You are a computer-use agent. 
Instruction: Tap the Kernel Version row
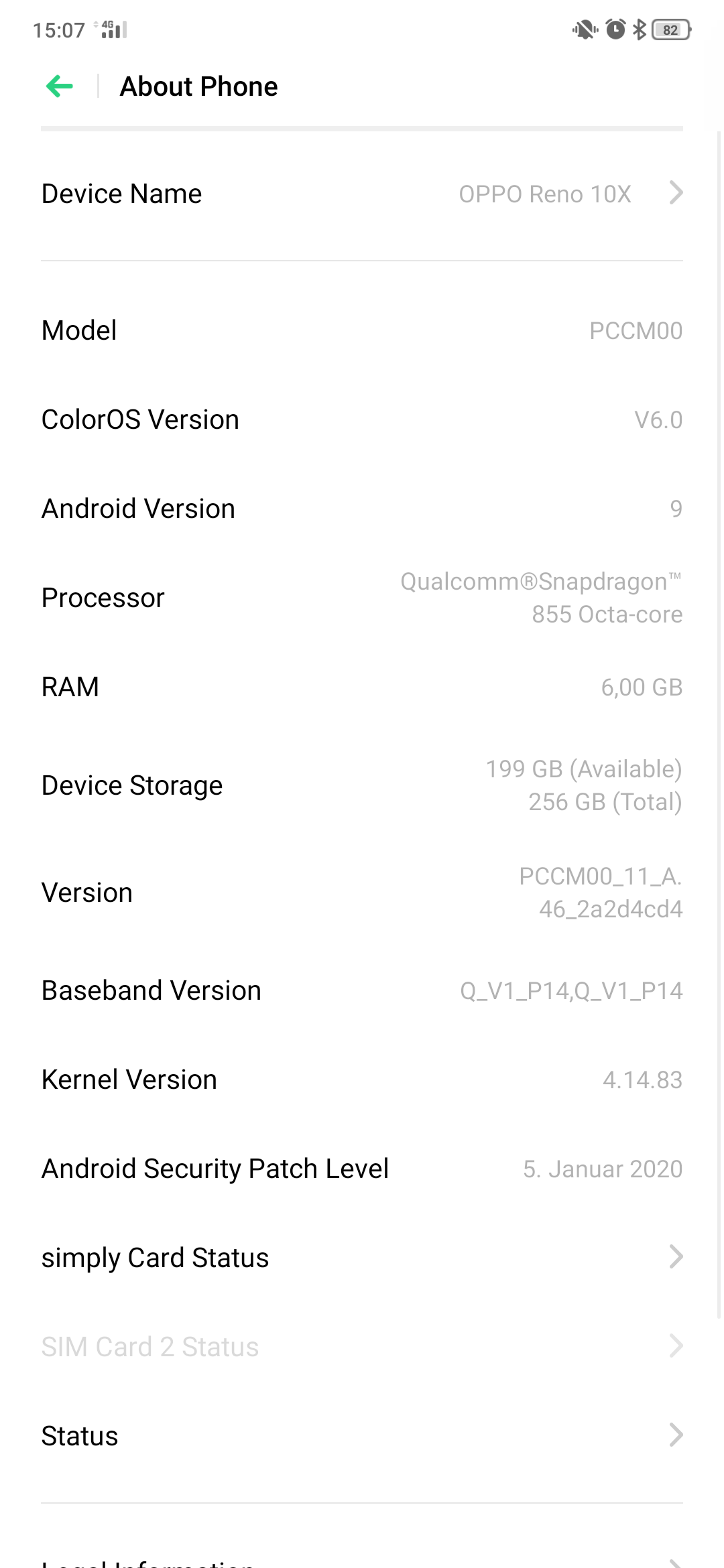pos(362,1080)
